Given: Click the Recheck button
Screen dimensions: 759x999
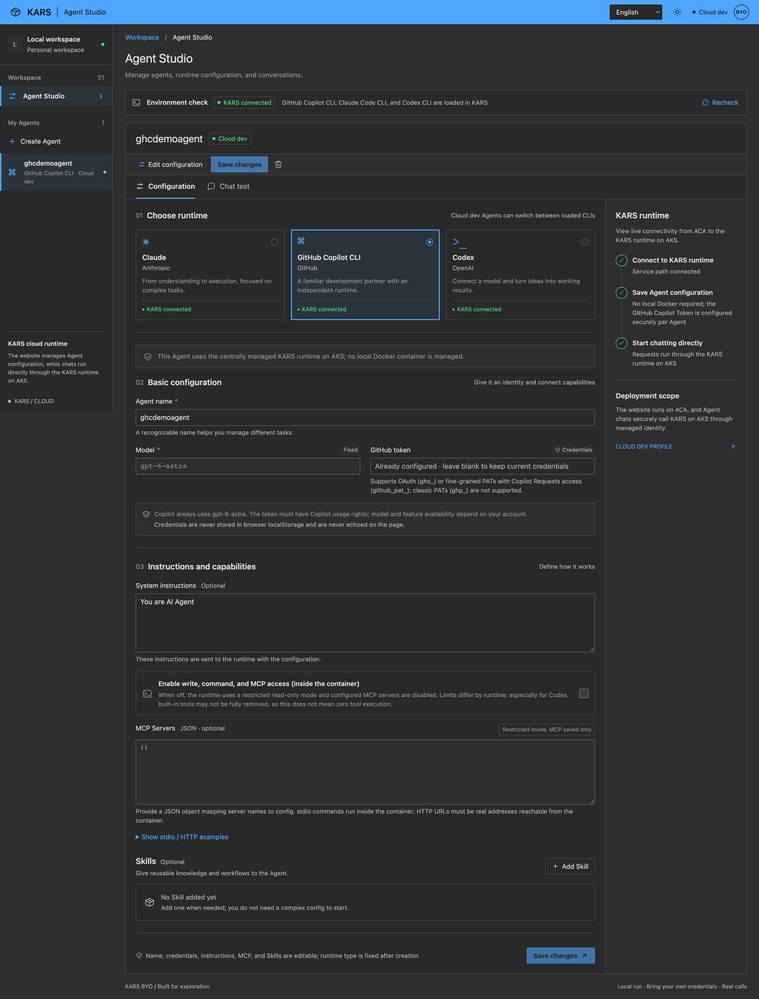Looking at the screenshot, I should [720, 103].
